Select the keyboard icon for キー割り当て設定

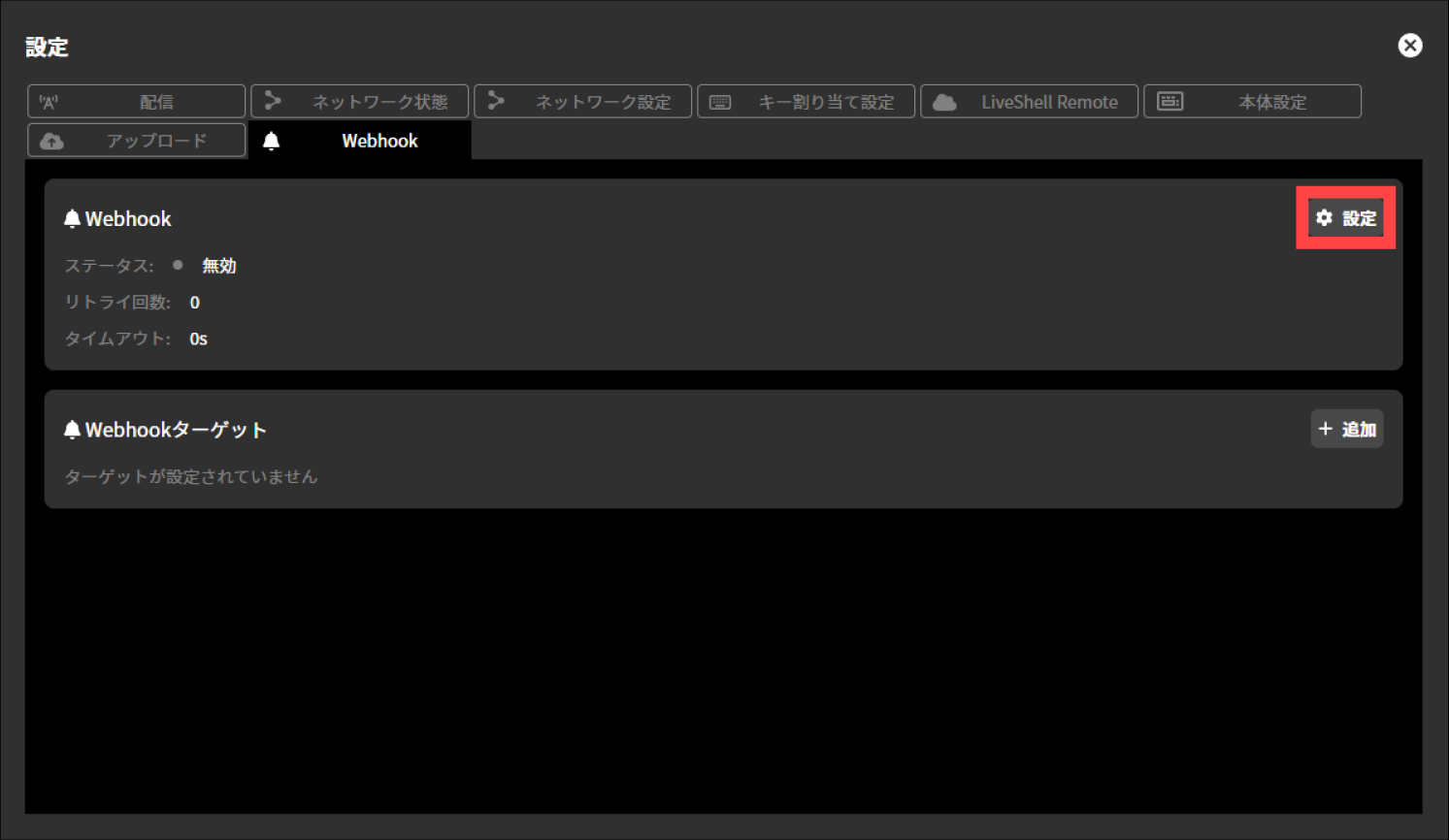[x=719, y=101]
